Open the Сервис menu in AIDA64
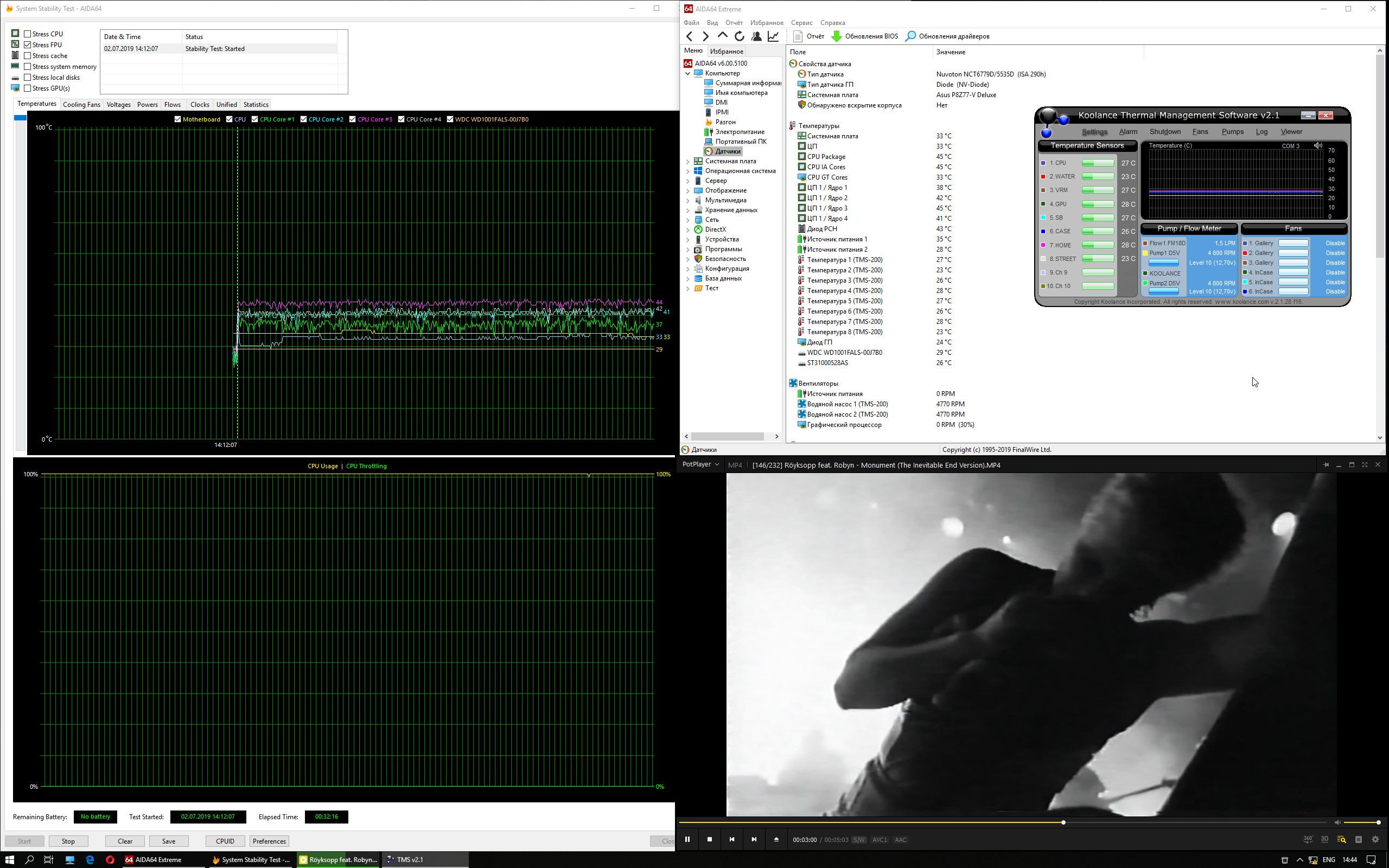 click(x=801, y=23)
